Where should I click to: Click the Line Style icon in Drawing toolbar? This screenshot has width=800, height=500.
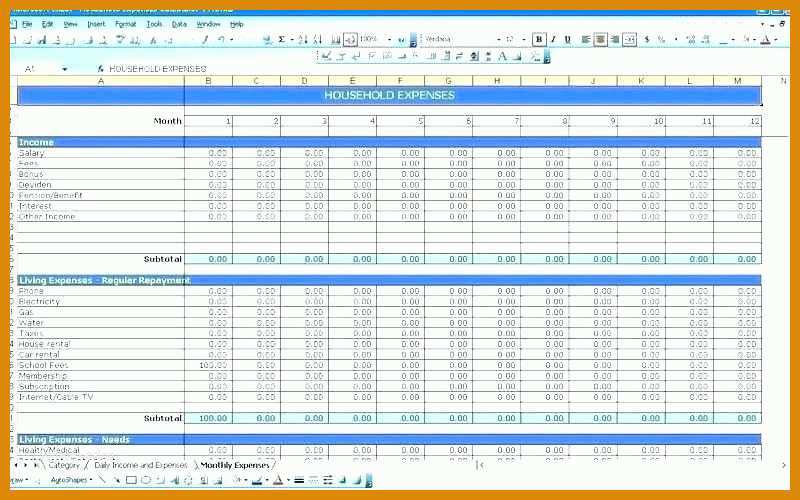click(299, 480)
